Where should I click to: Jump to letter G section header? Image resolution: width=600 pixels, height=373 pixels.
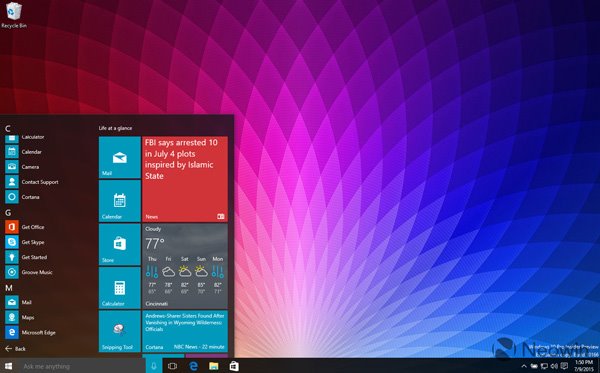click(x=8, y=213)
